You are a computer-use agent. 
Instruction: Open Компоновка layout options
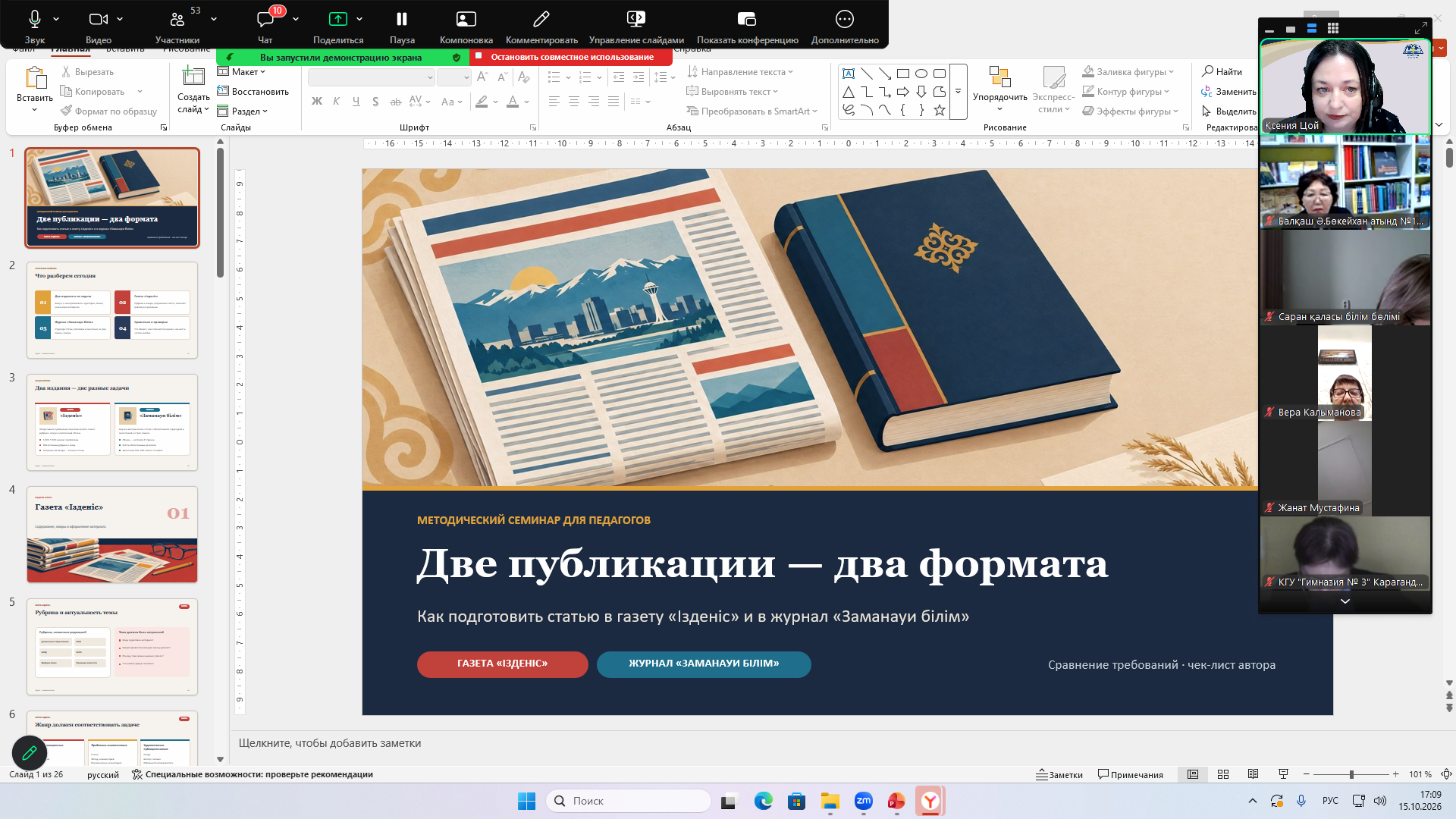pyautogui.click(x=466, y=26)
